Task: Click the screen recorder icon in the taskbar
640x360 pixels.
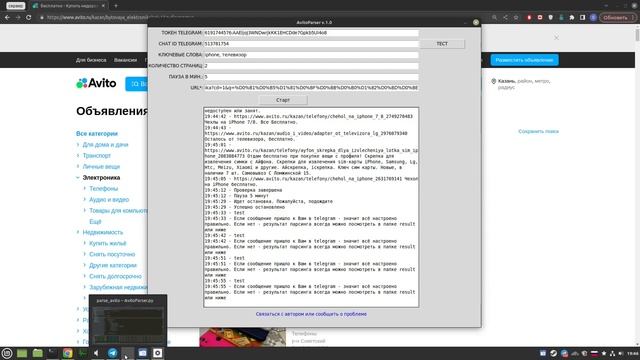Action: click(158, 353)
